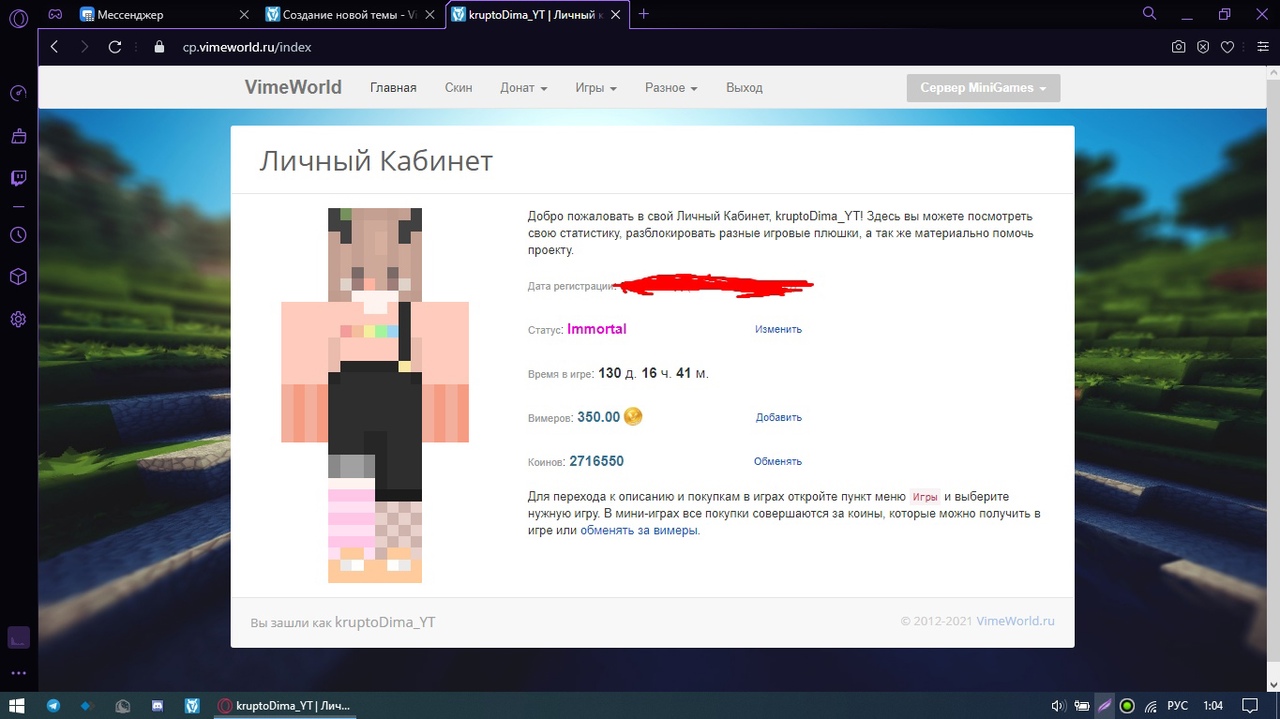1280x719 pixels.
Task: Expand the Разное dropdown menu
Action: 671,88
